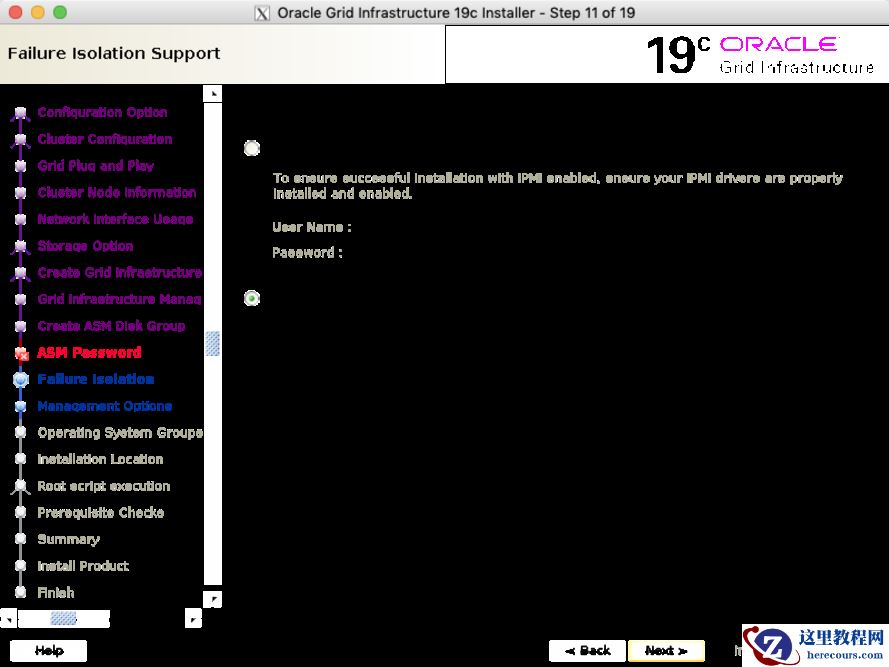Image resolution: width=889 pixels, height=667 pixels.
Task: Click the Cluster Configuration step bullet icon
Action: pyautogui.click(x=20, y=140)
